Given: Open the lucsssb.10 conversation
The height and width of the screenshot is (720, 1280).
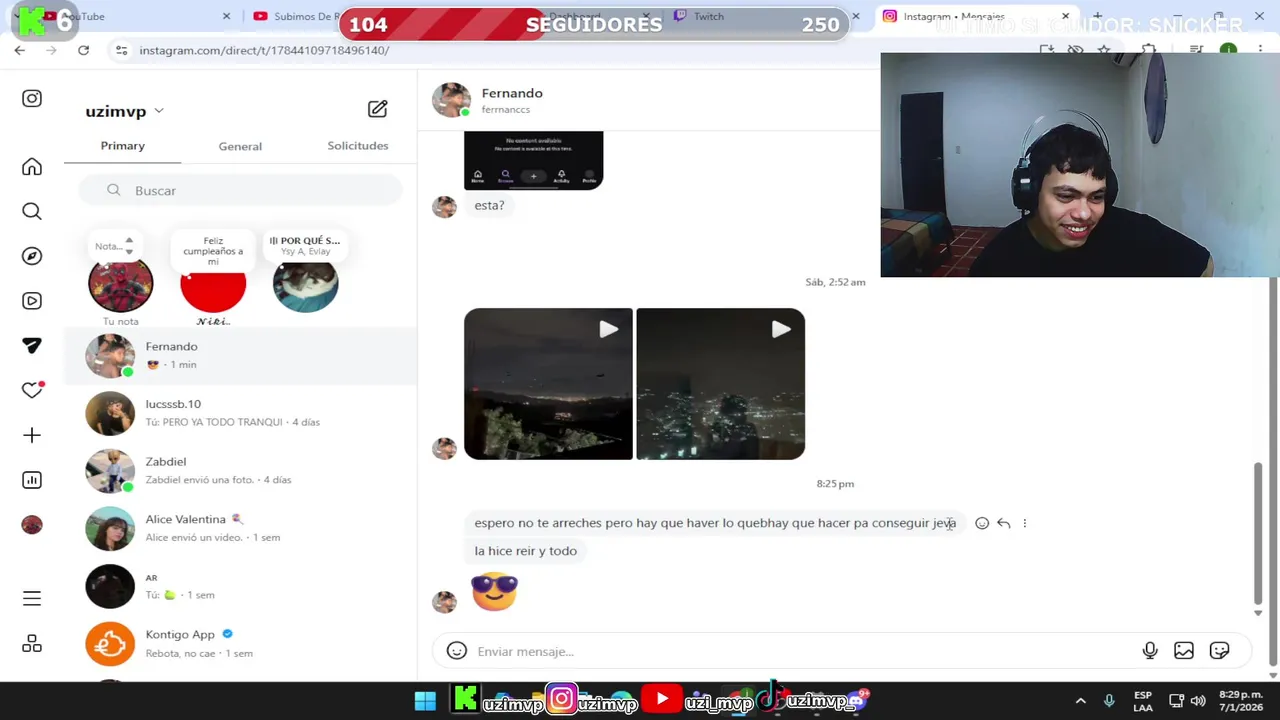Looking at the screenshot, I should pyautogui.click(x=240, y=413).
